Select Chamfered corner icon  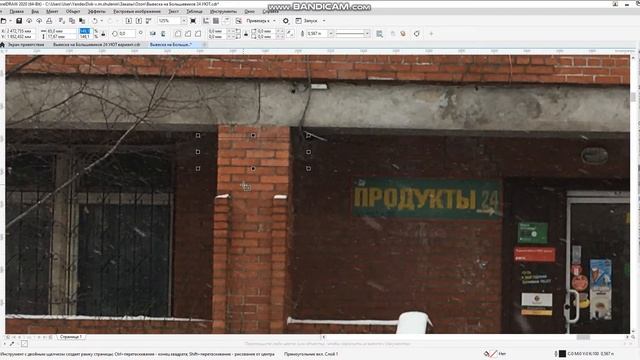[x=198, y=33]
